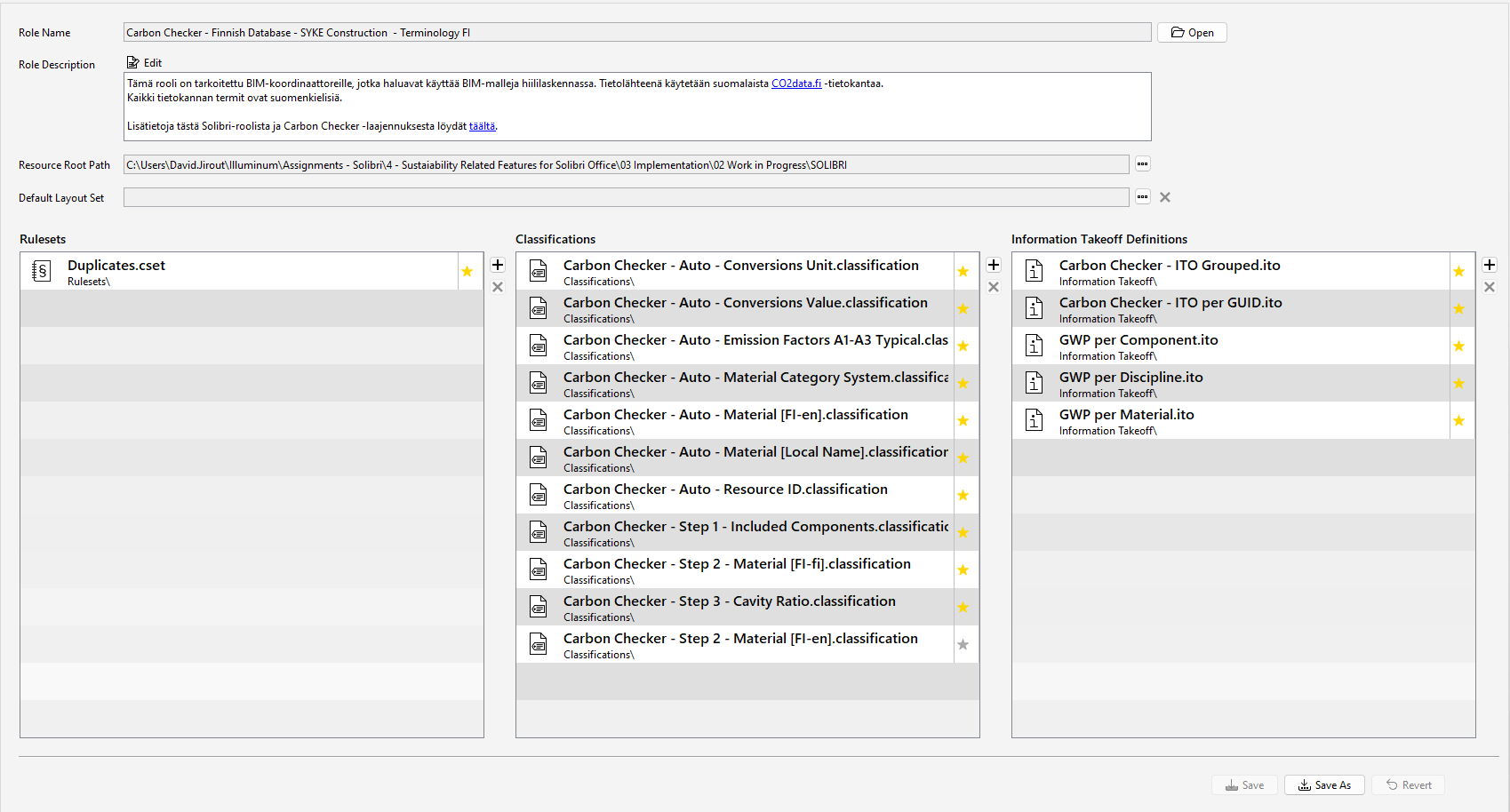
Task: Remove the selected ruleset with the X icon
Action: [x=498, y=286]
